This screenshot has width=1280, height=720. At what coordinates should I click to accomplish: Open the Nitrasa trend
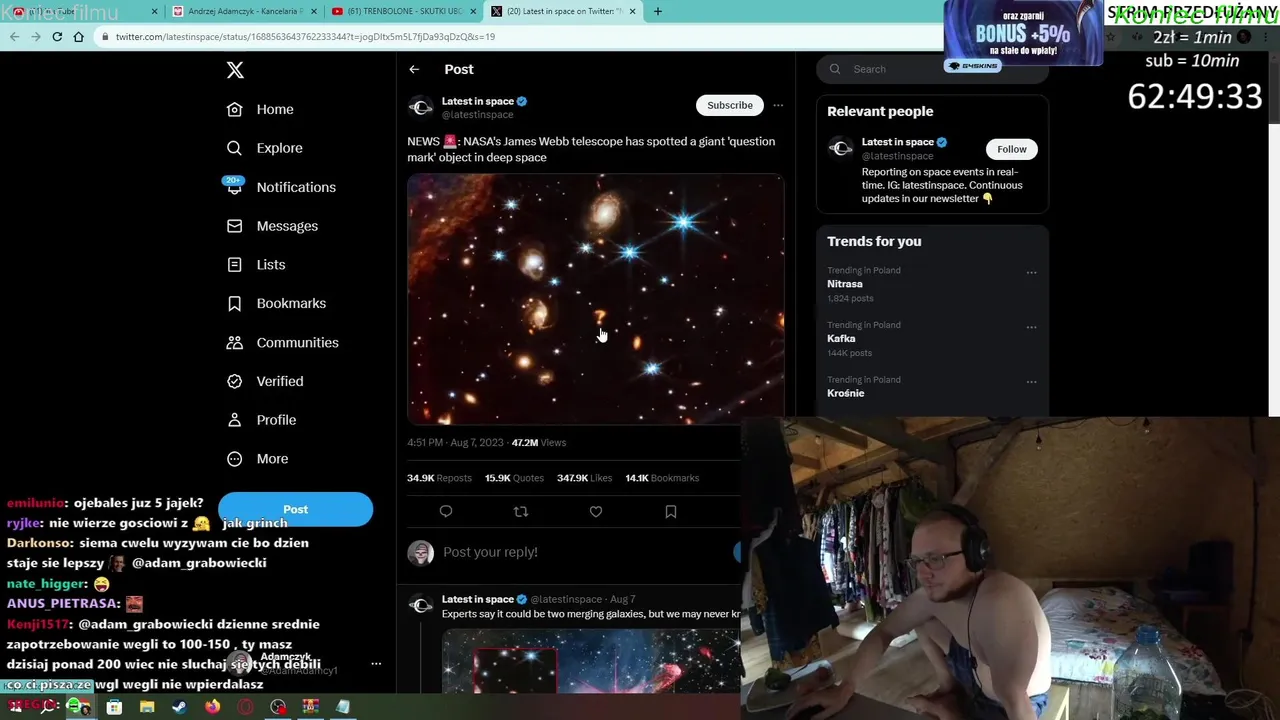845,284
